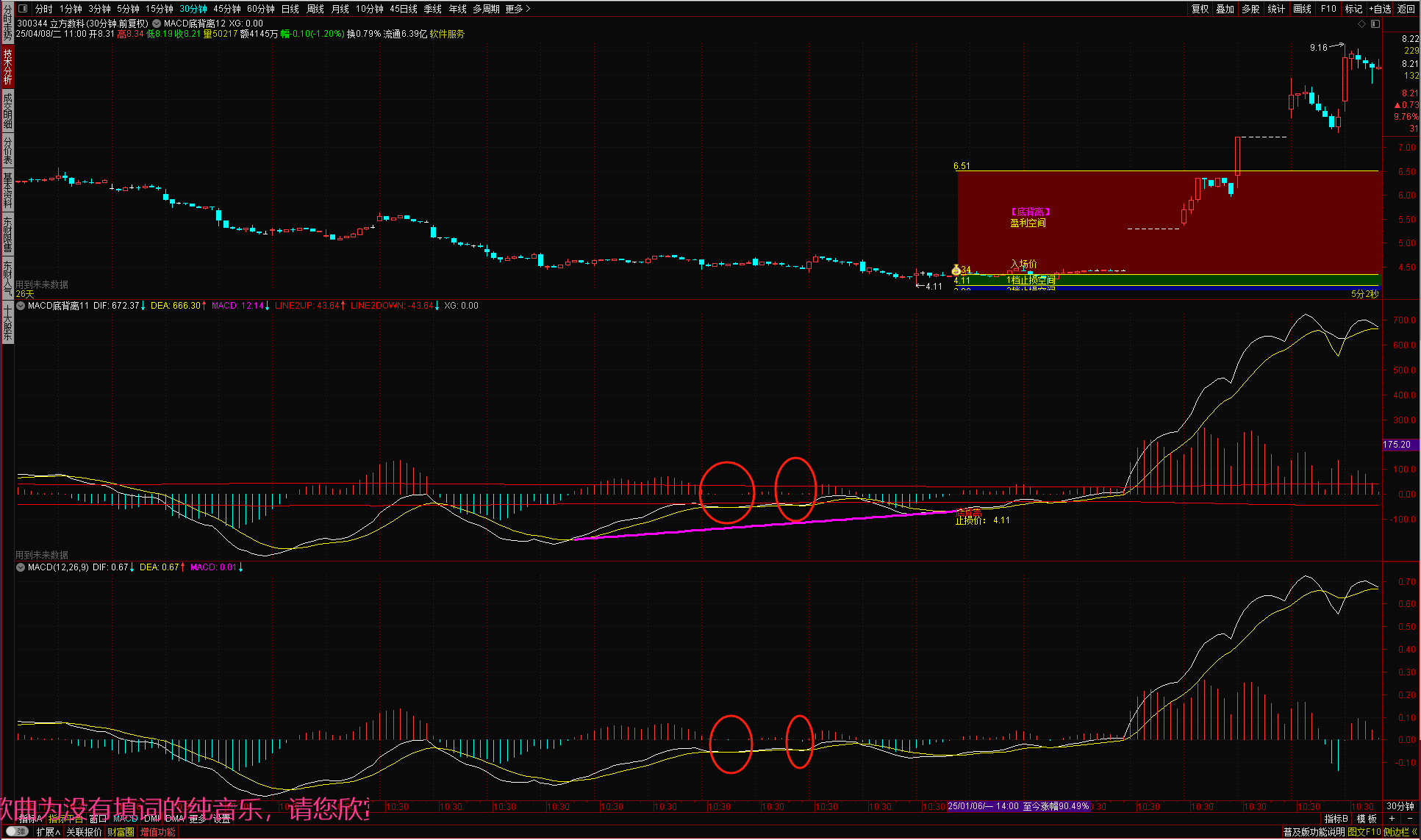This screenshot has height=840, width=1421.
Task: Click the window layout icon at top-left
Action: pos(22,9)
